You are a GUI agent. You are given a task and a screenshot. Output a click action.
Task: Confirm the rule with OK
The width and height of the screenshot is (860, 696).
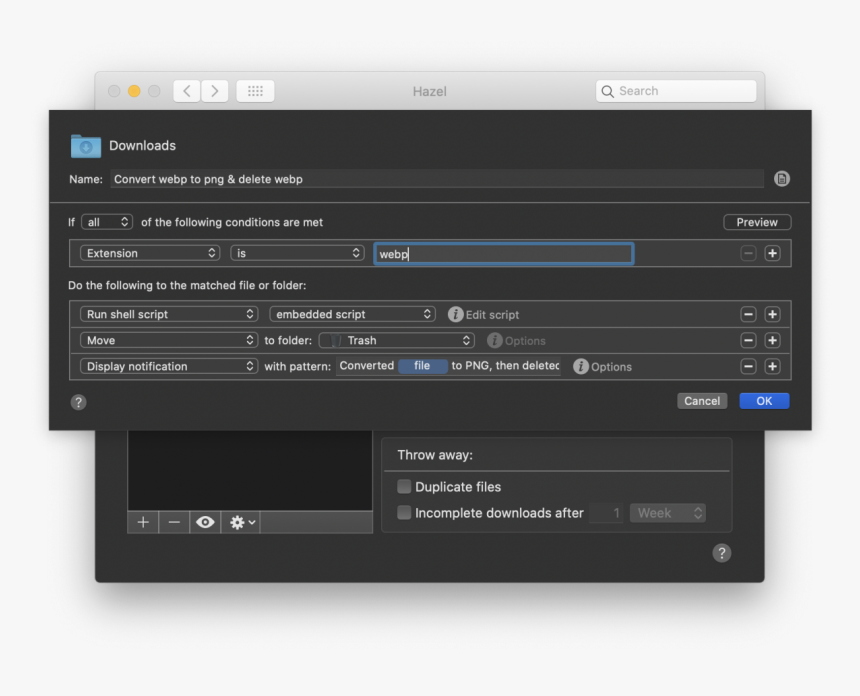tap(764, 401)
